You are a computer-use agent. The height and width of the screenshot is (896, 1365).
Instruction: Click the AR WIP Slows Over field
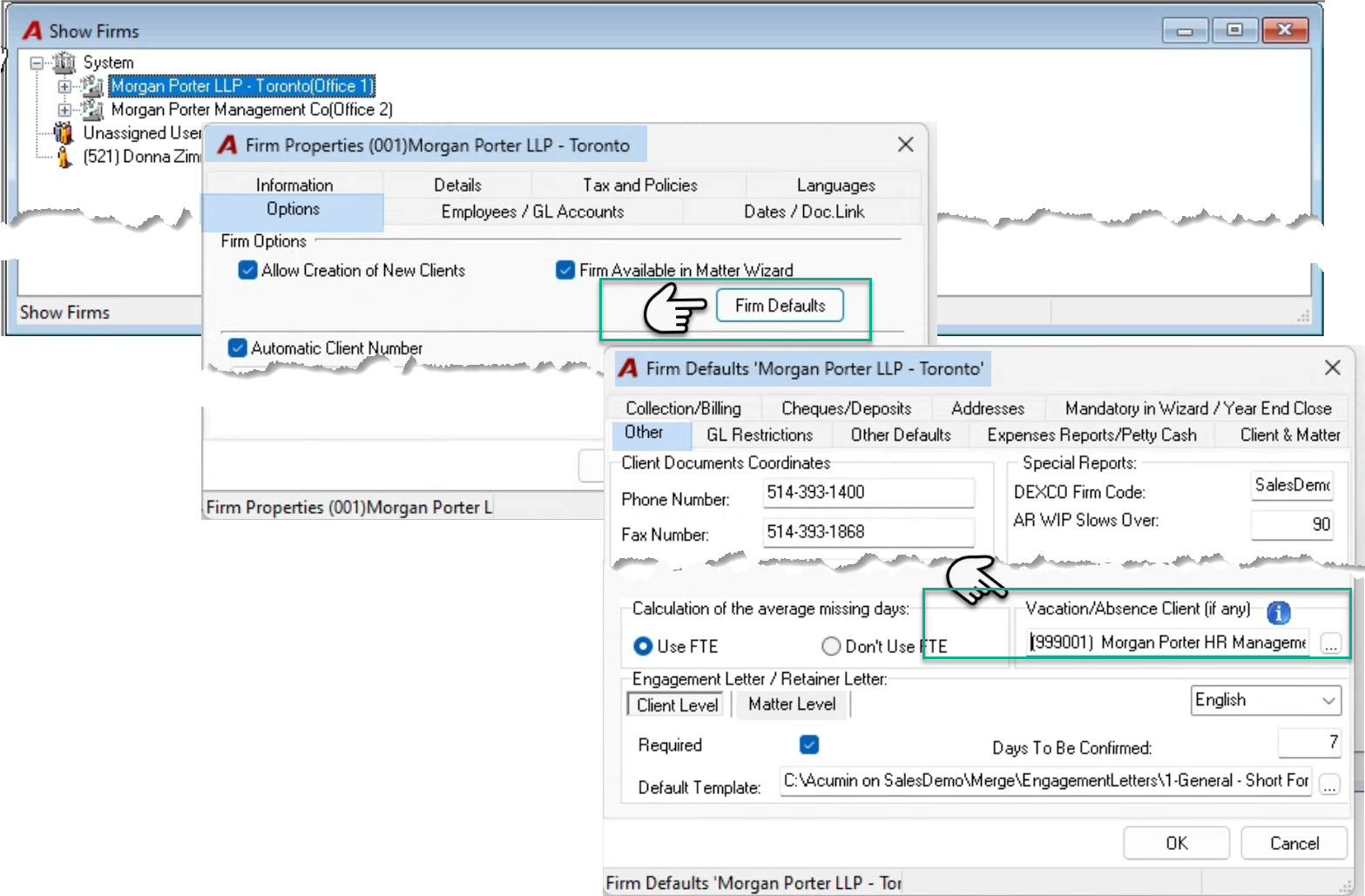[x=1292, y=524]
